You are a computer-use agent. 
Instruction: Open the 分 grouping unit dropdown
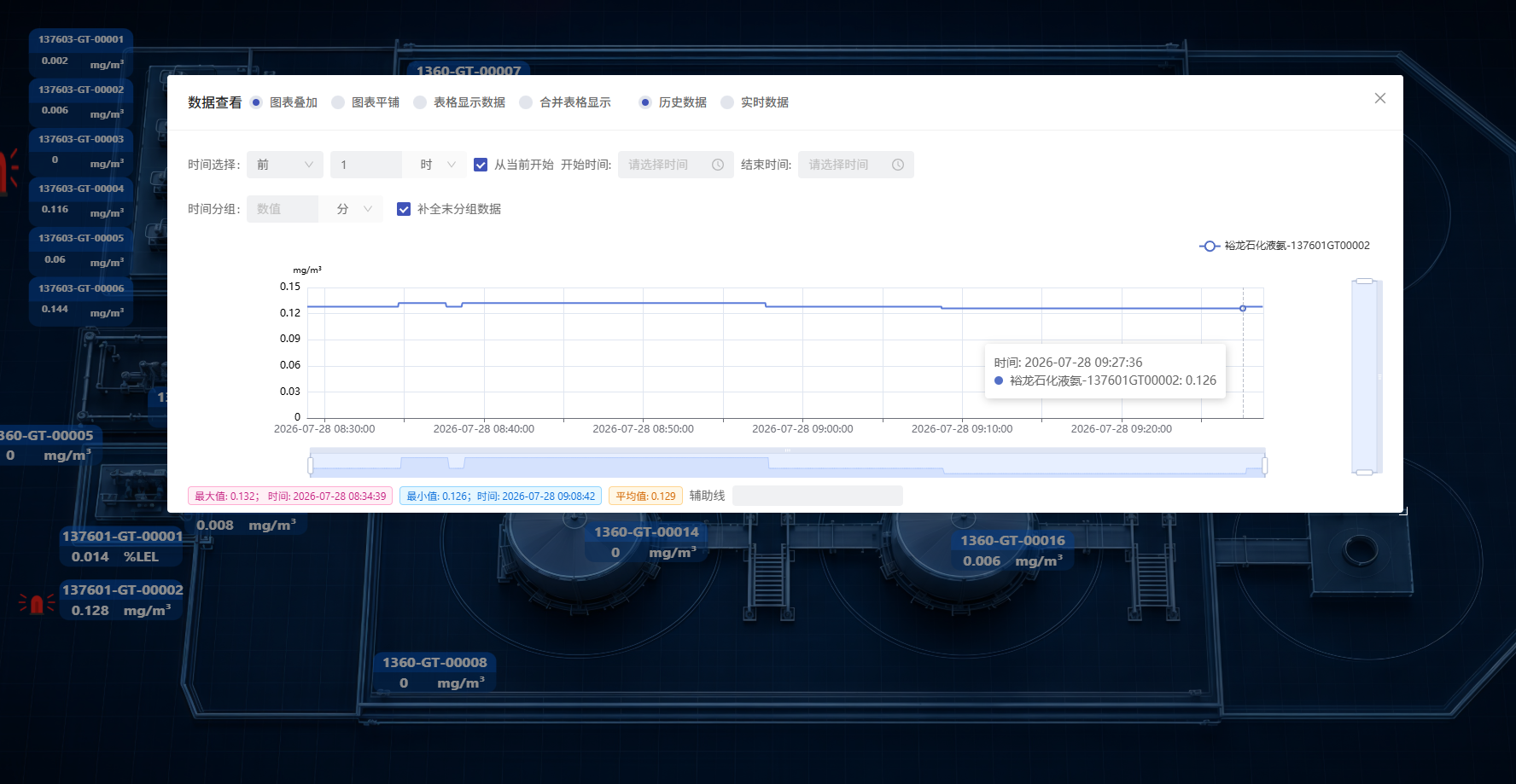[x=354, y=209]
